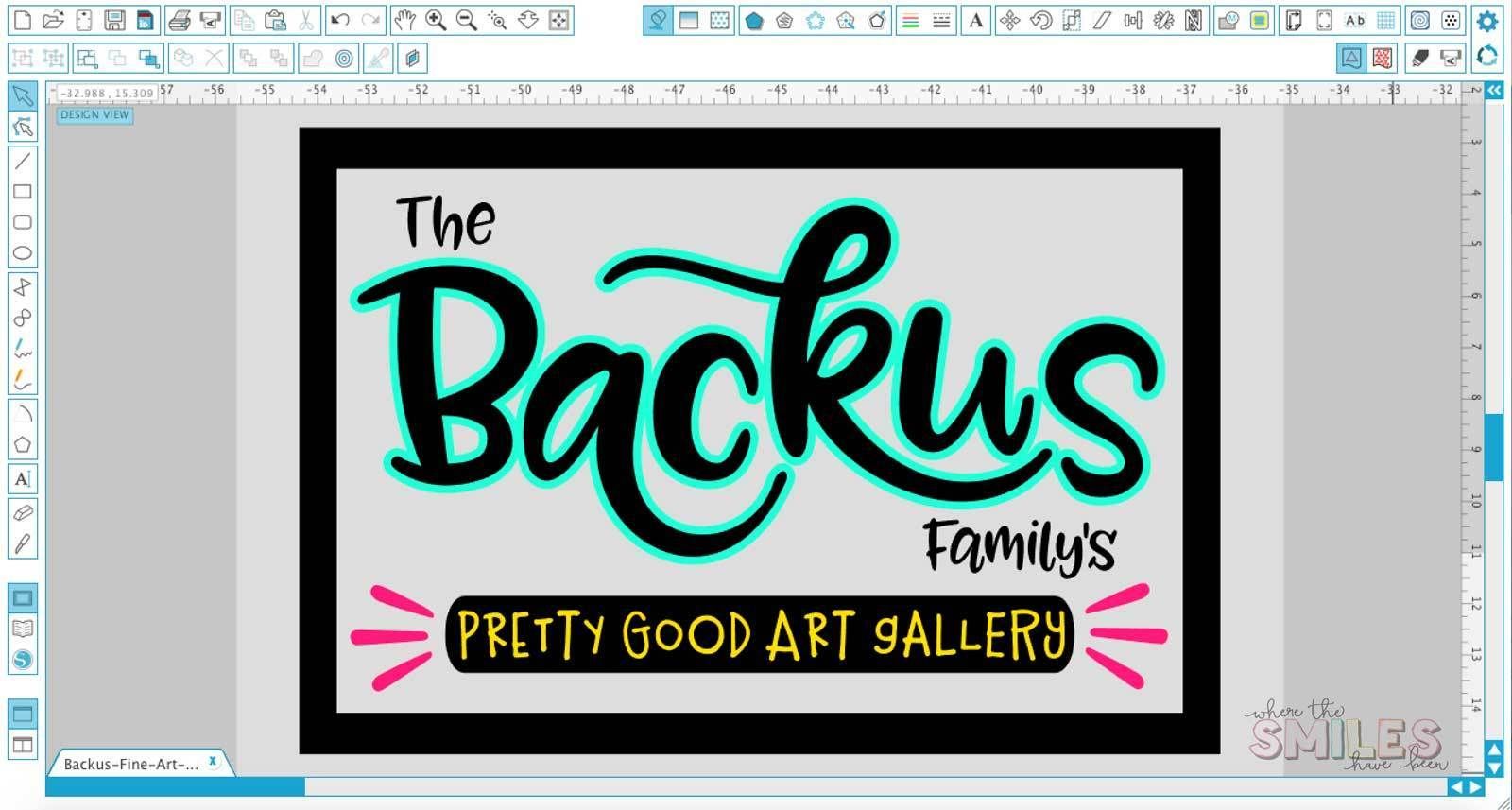Select the Line drawing tool
The image size is (1512, 810).
tap(23, 161)
